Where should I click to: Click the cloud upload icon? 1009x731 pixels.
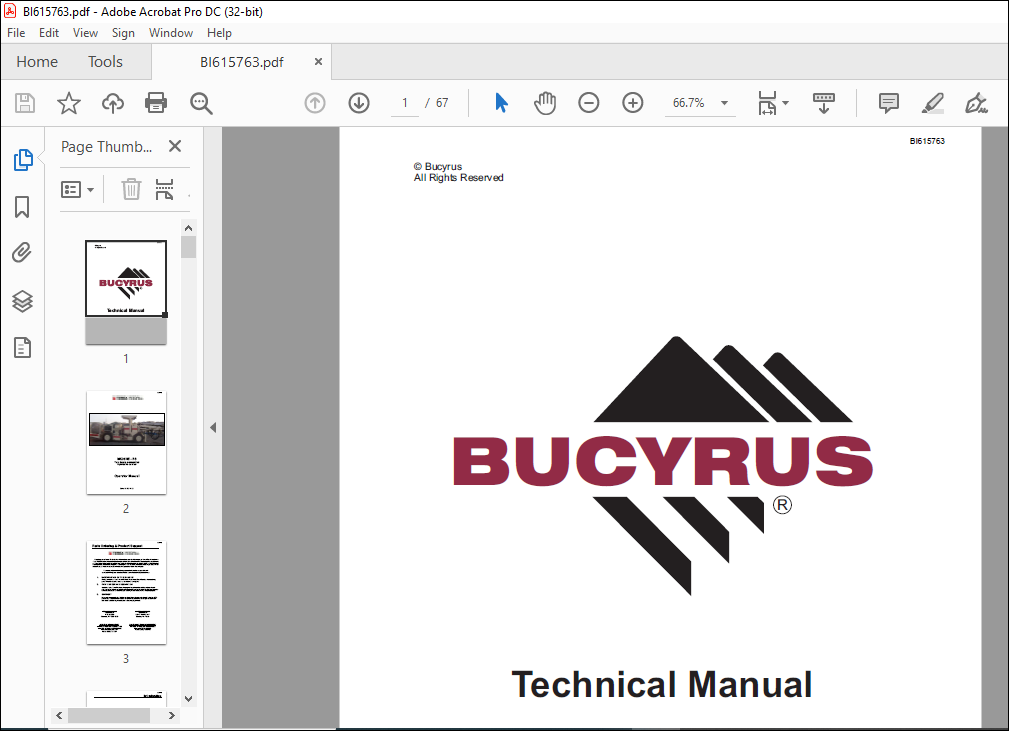point(113,103)
